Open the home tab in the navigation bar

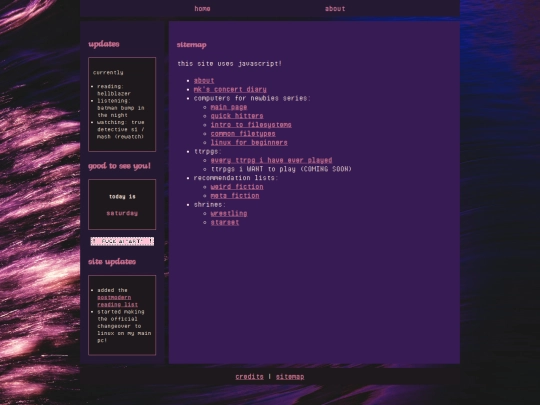pyautogui.click(x=202, y=9)
